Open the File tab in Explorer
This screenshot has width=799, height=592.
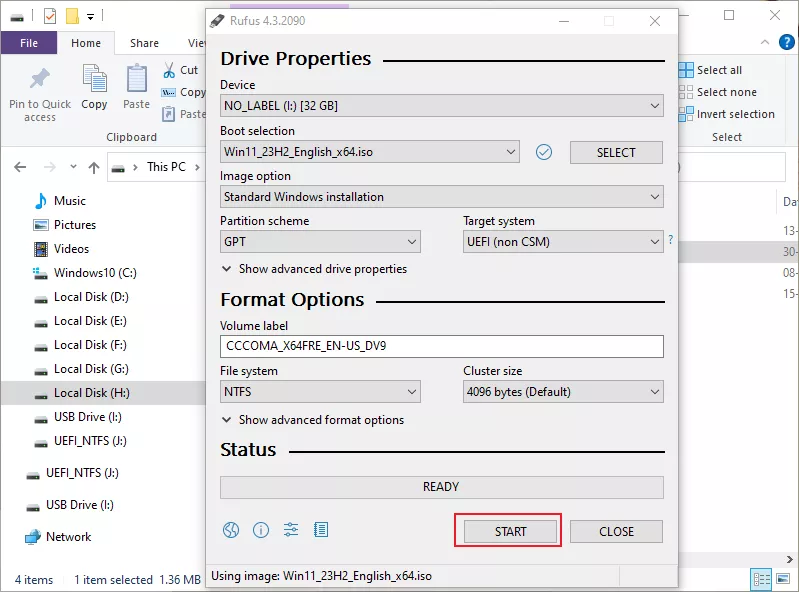point(29,43)
